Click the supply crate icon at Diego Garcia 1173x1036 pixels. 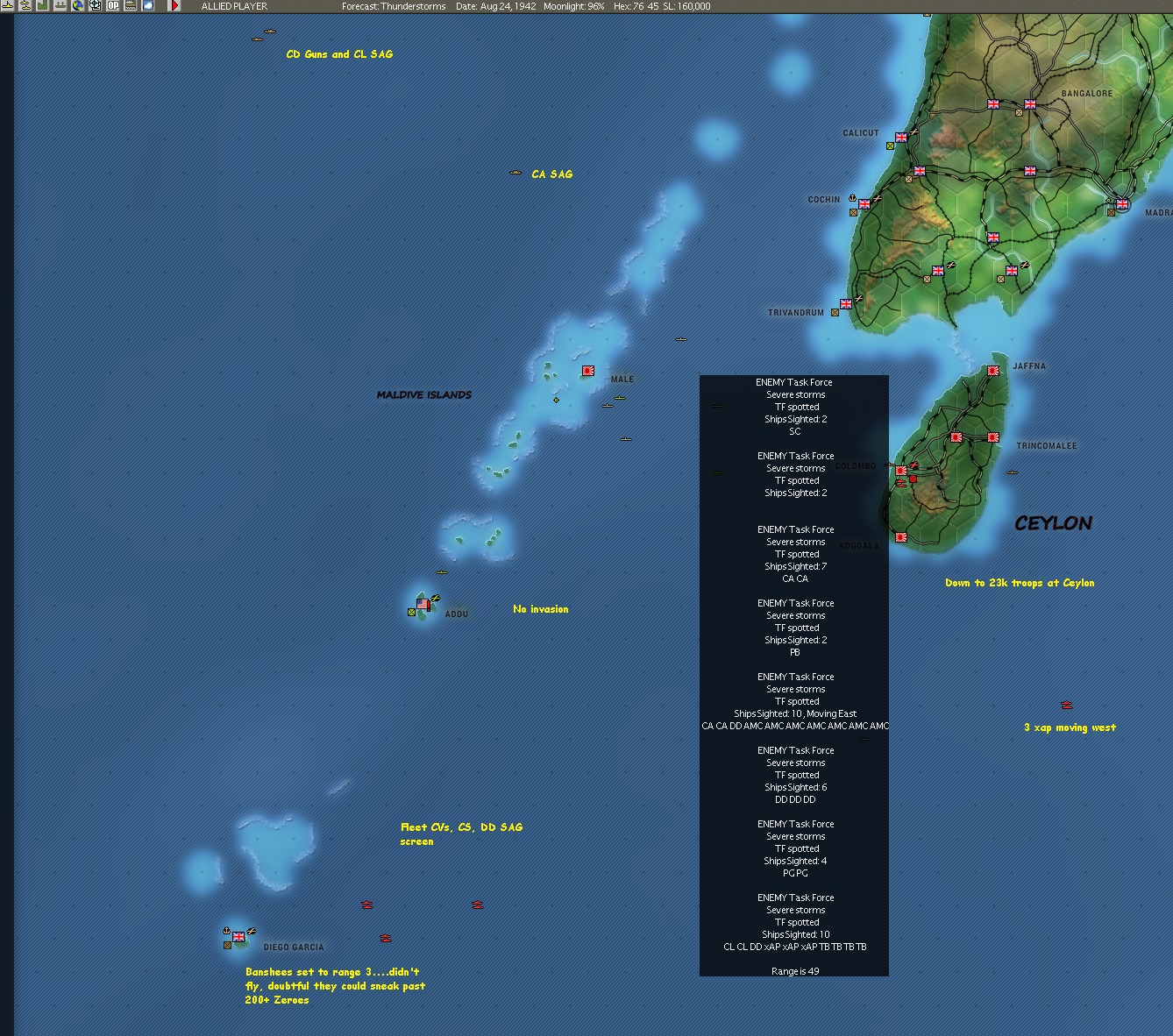click(x=228, y=945)
